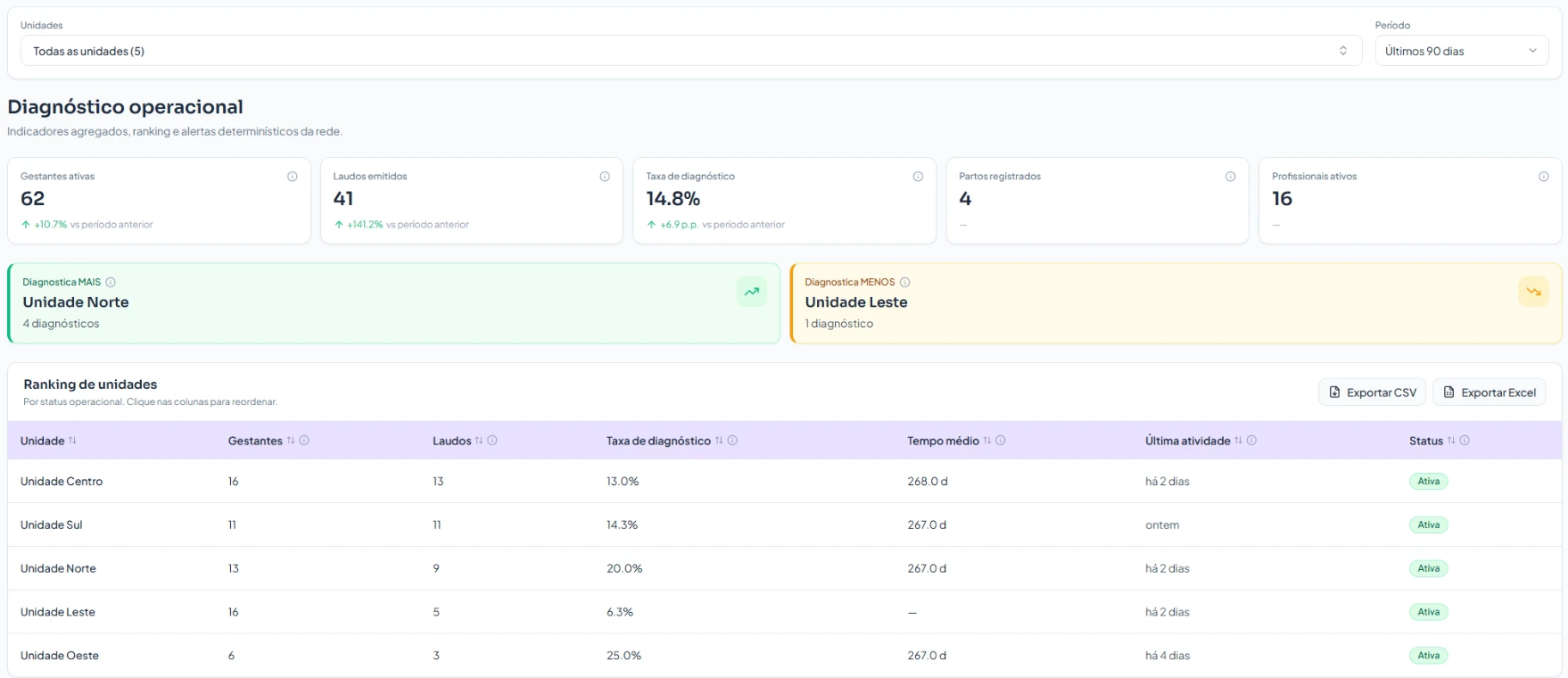
Task: Click the downward trend icon on Unidade Leste card
Action: 1533,292
